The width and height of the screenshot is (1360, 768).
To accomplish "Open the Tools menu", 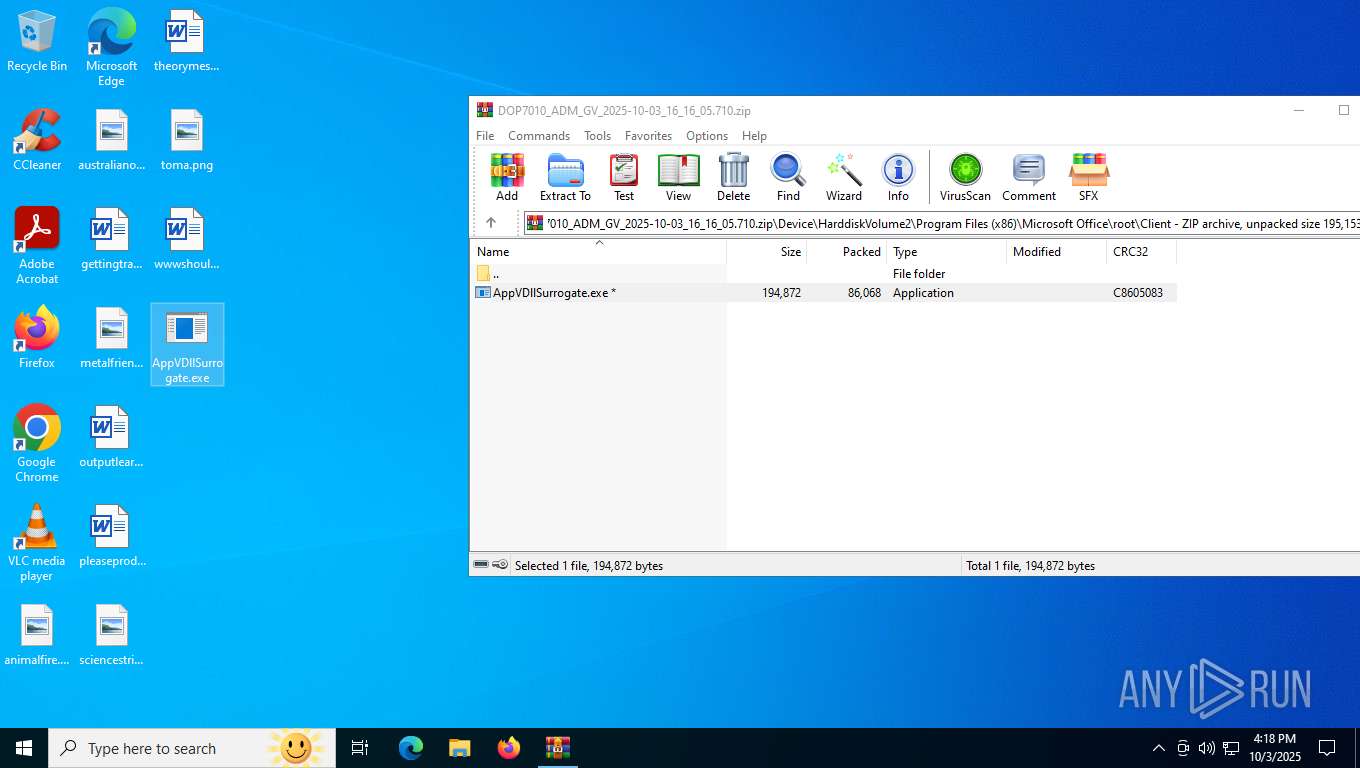I will point(597,136).
